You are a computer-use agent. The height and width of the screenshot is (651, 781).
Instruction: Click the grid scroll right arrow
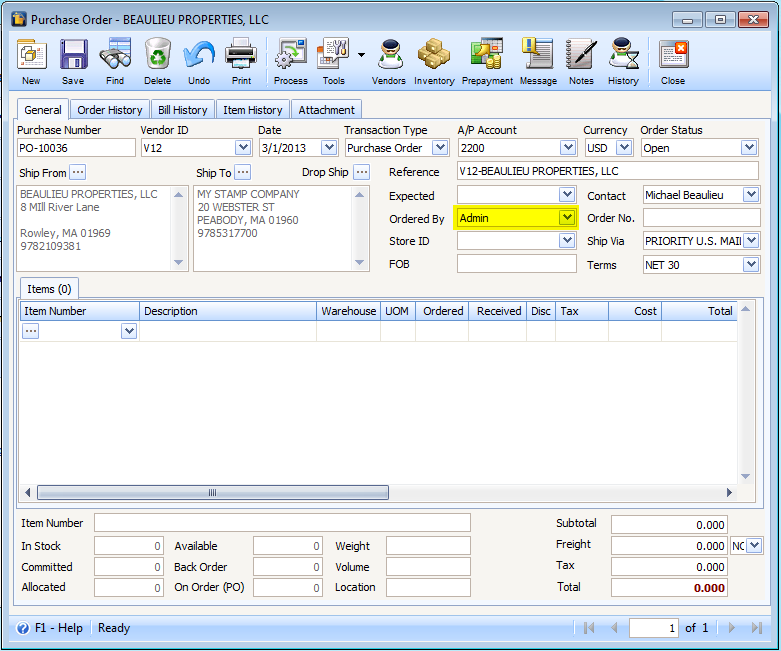729,493
